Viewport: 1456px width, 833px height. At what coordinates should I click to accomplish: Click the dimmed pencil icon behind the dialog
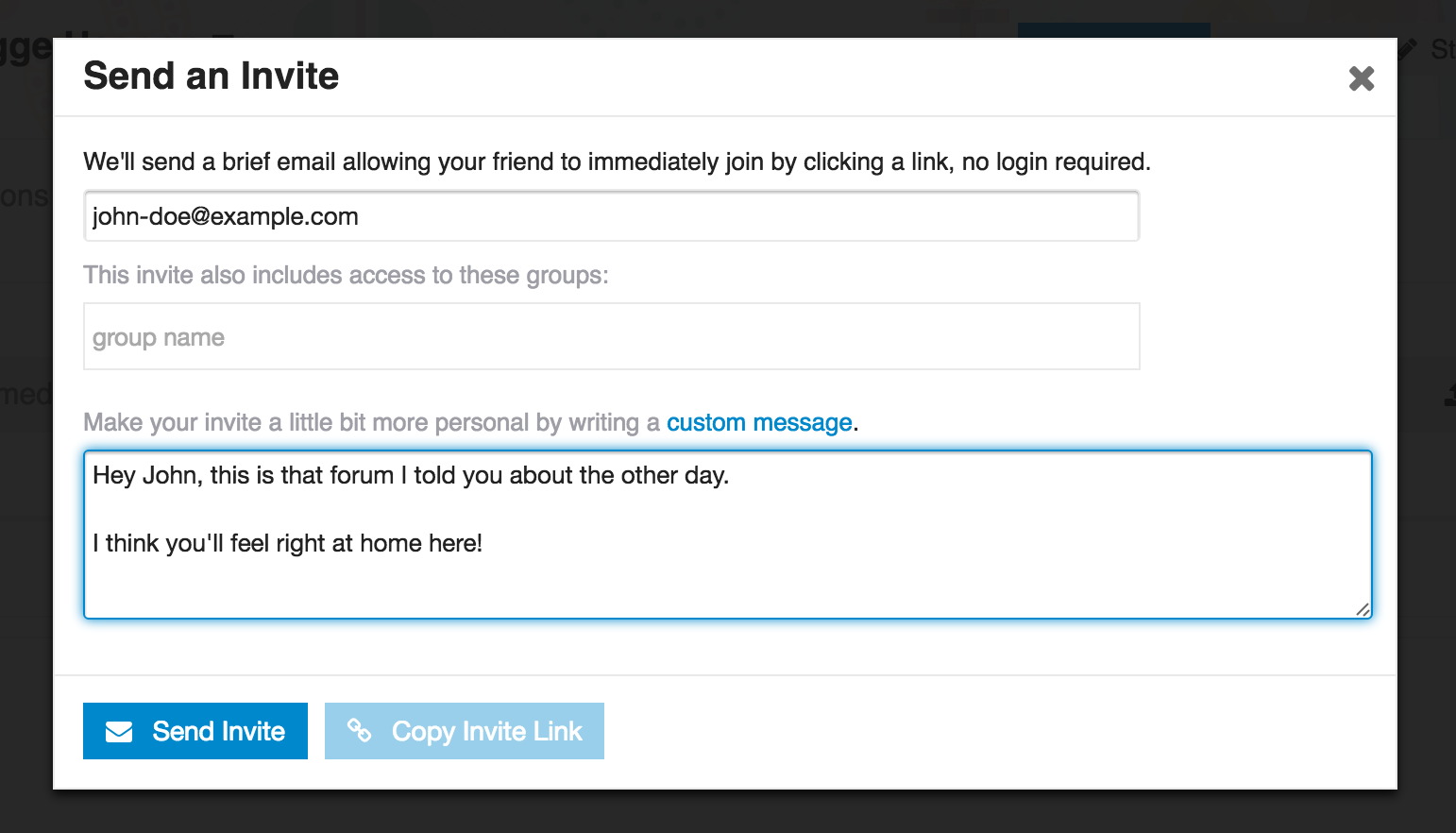click(1408, 47)
